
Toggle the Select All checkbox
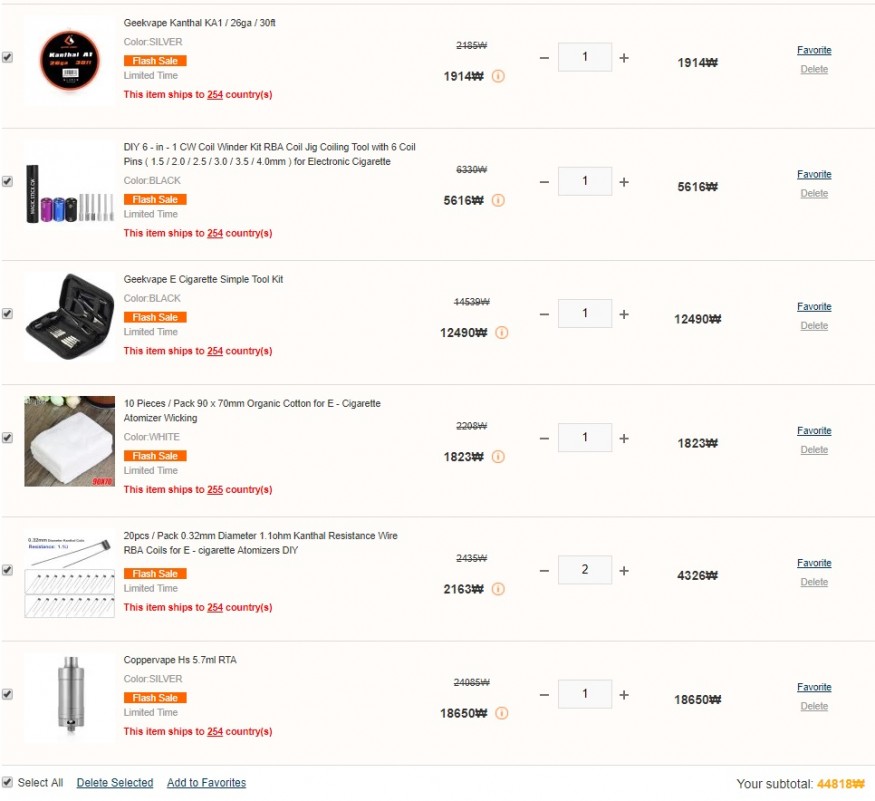[8, 782]
